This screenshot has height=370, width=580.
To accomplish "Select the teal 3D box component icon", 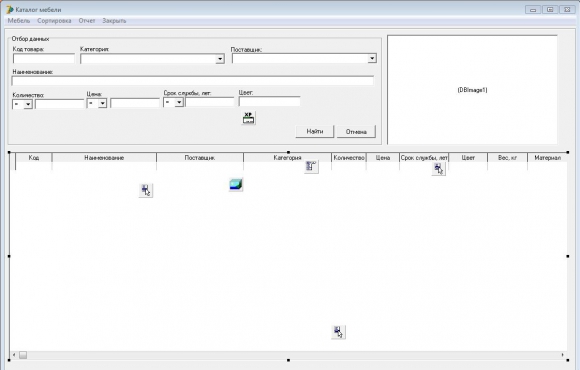I will point(236,184).
